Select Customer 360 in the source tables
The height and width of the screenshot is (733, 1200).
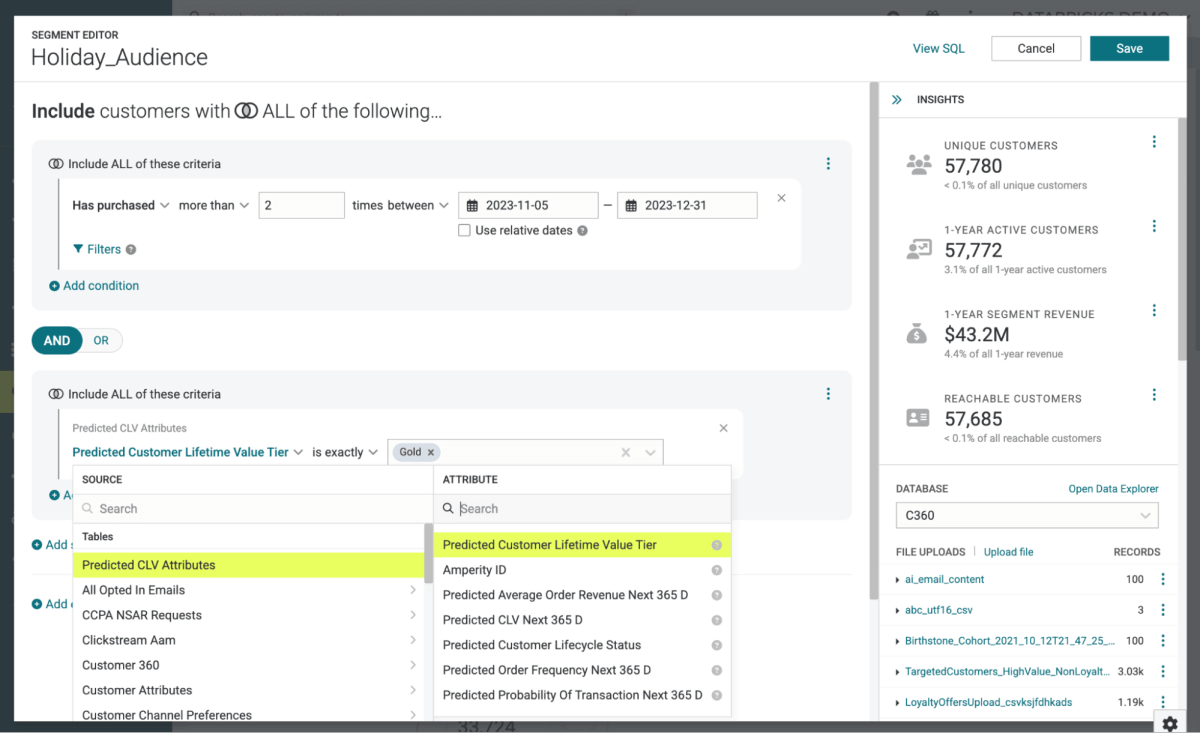[x=121, y=665]
